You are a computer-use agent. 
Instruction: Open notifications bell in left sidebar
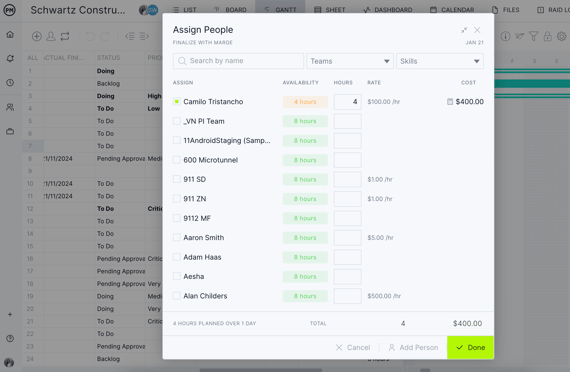(10, 58)
